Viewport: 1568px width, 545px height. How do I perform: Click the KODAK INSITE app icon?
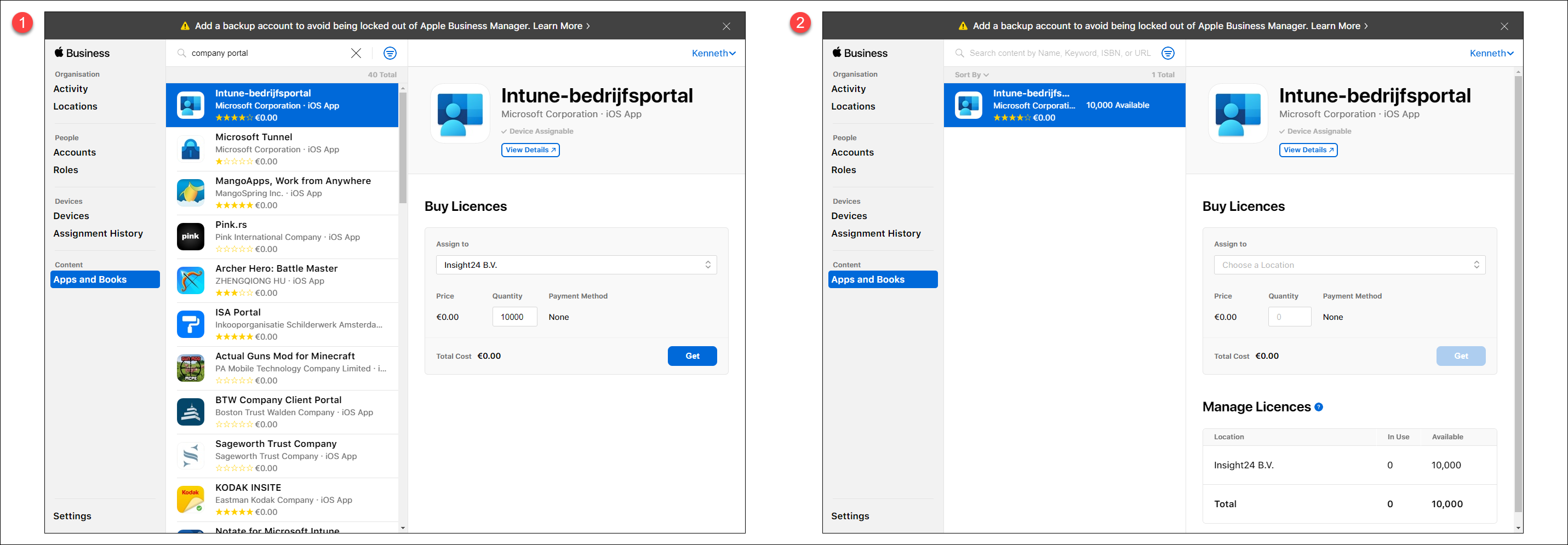191,500
